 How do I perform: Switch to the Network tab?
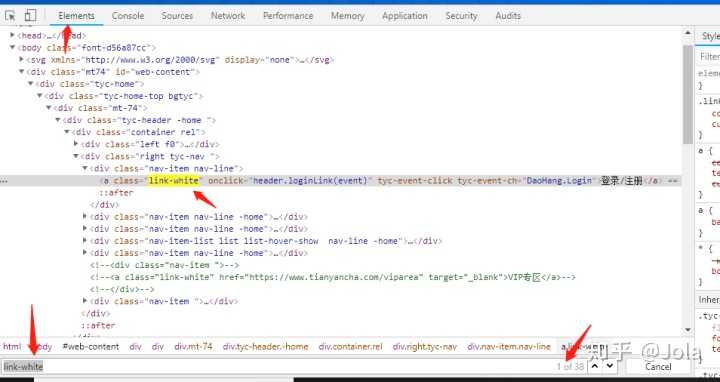pos(228,16)
